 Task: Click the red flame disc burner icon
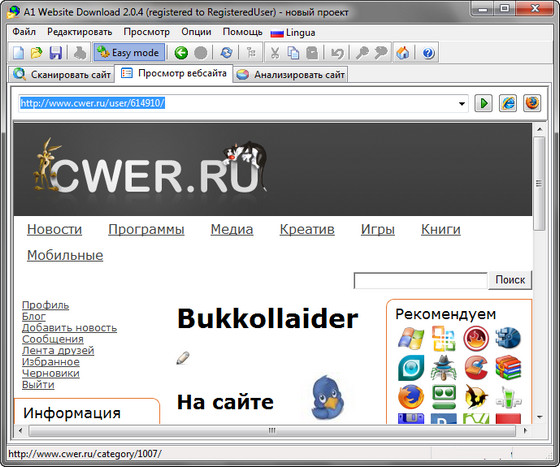476,338
